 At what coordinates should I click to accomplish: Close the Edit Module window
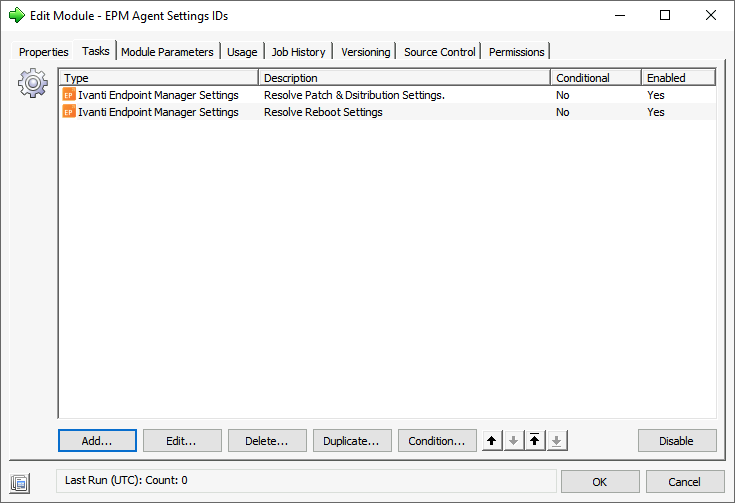(711, 15)
